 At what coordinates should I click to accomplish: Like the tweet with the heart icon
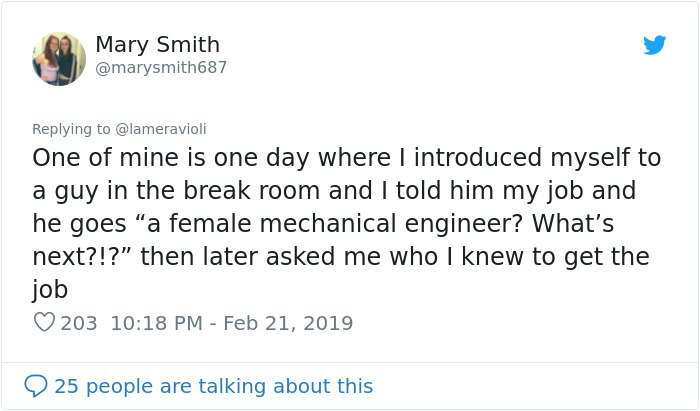tap(44, 323)
